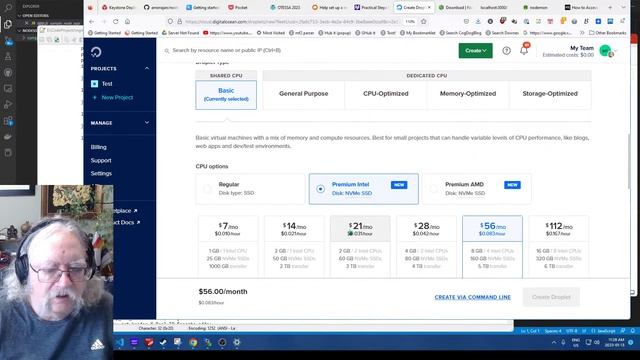The width and height of the screenshot is (640, 360).
Task: Collapse the PROJECTS section chevron
Action: 147,68
